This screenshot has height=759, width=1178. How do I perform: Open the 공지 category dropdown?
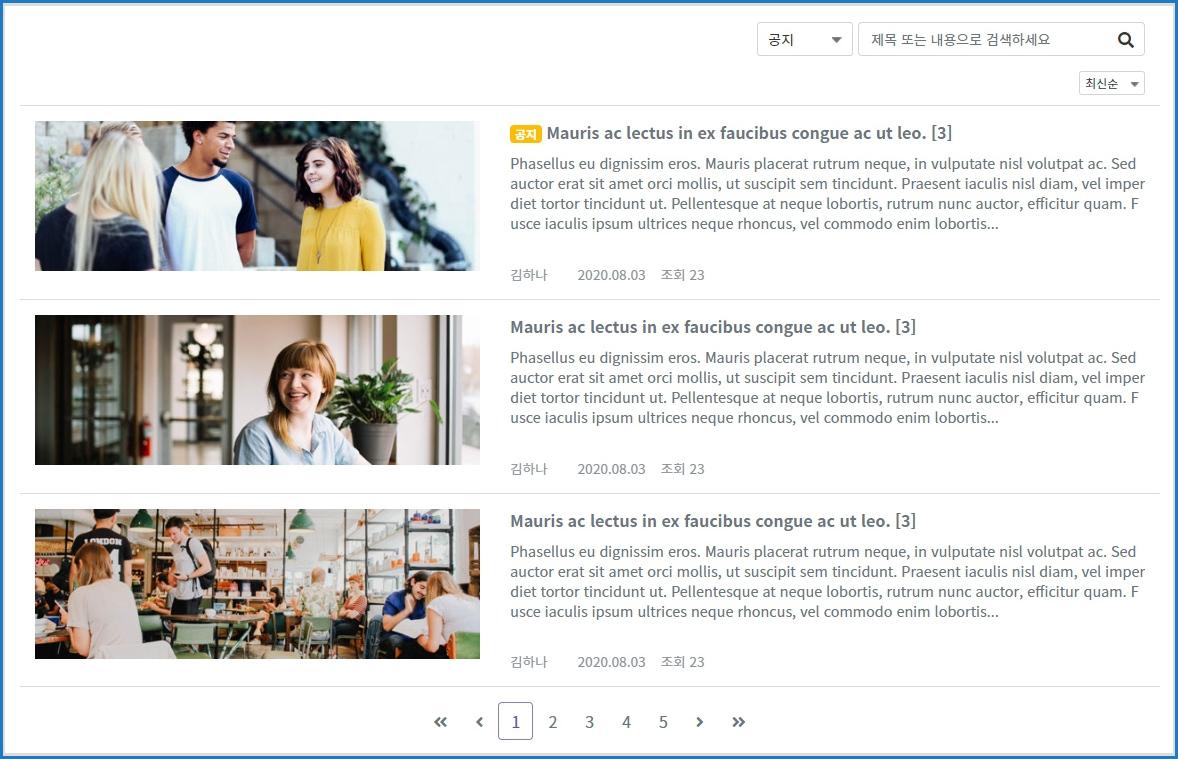[x=804, y=40]
